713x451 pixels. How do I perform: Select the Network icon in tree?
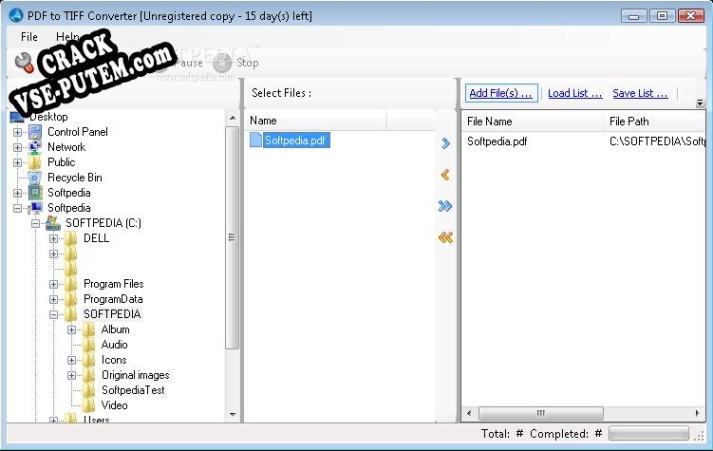click(x=35, y=147)
